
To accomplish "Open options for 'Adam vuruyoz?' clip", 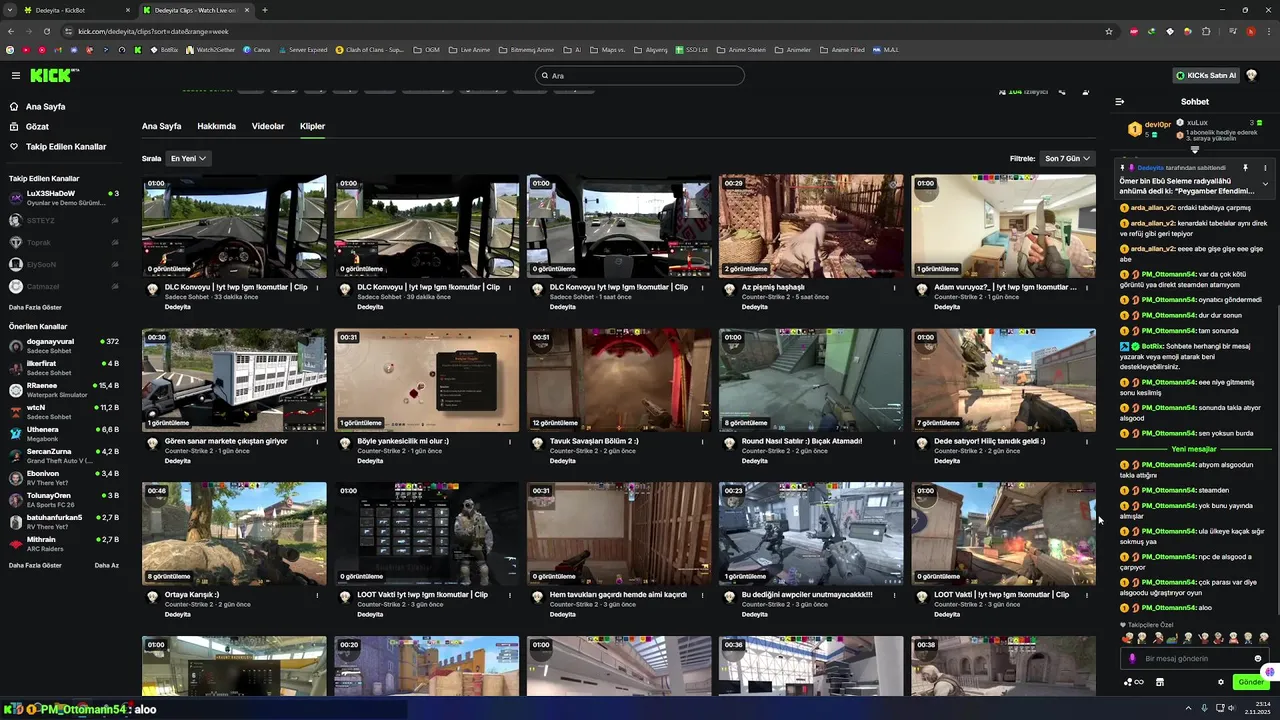I will tap(1087, 287).
